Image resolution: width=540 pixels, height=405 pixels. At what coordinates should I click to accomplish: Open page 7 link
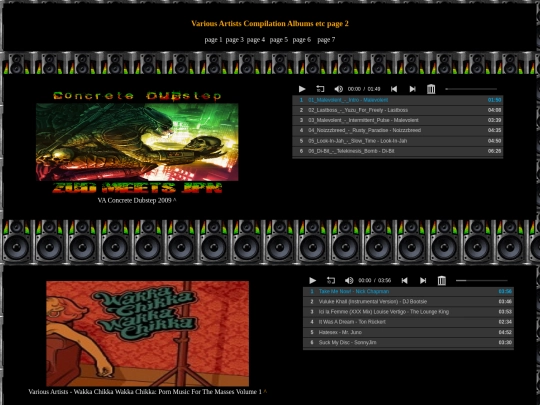[326, 40]
